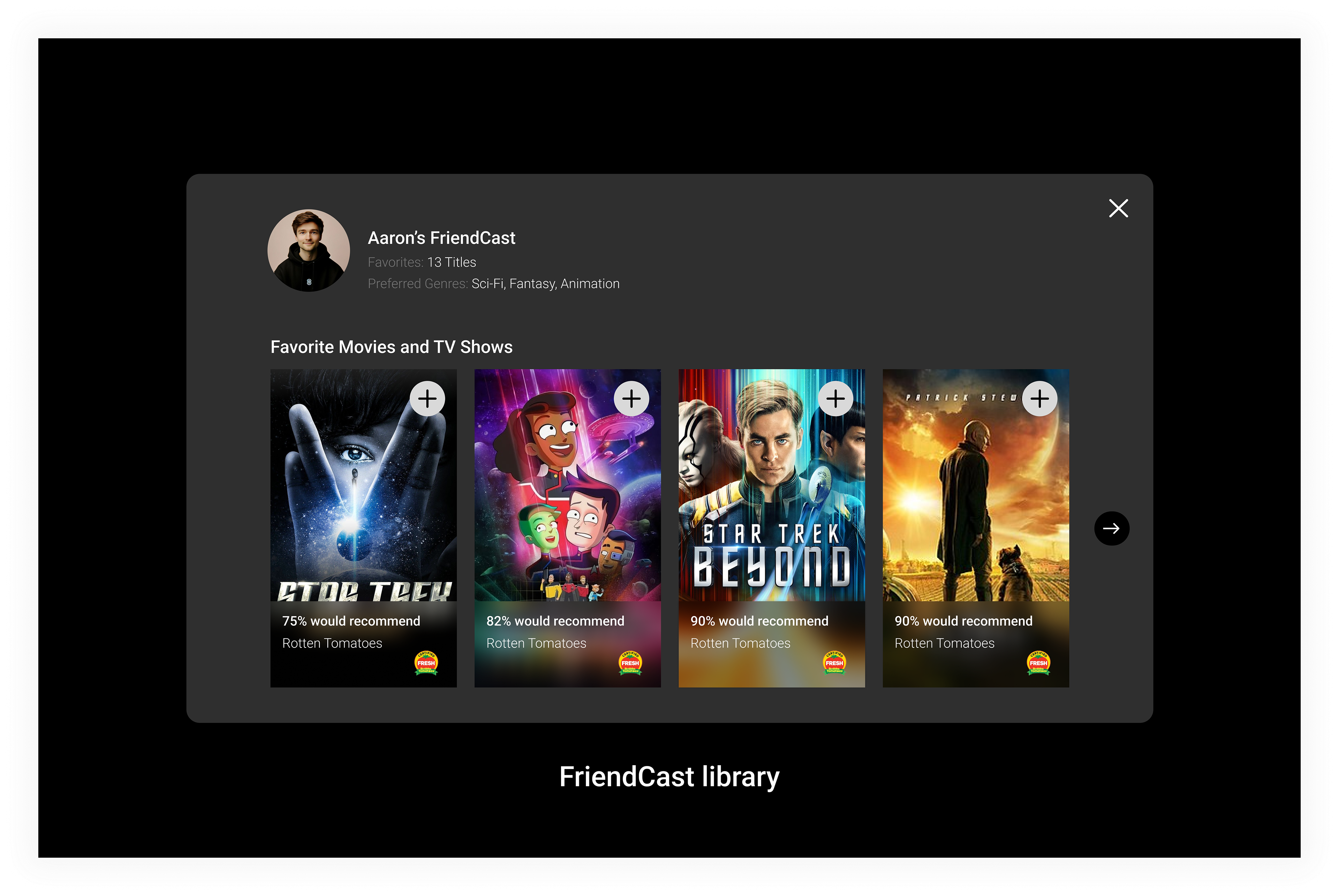Close Aaron's FriendCast dialog with X

tap(1118, 208)
